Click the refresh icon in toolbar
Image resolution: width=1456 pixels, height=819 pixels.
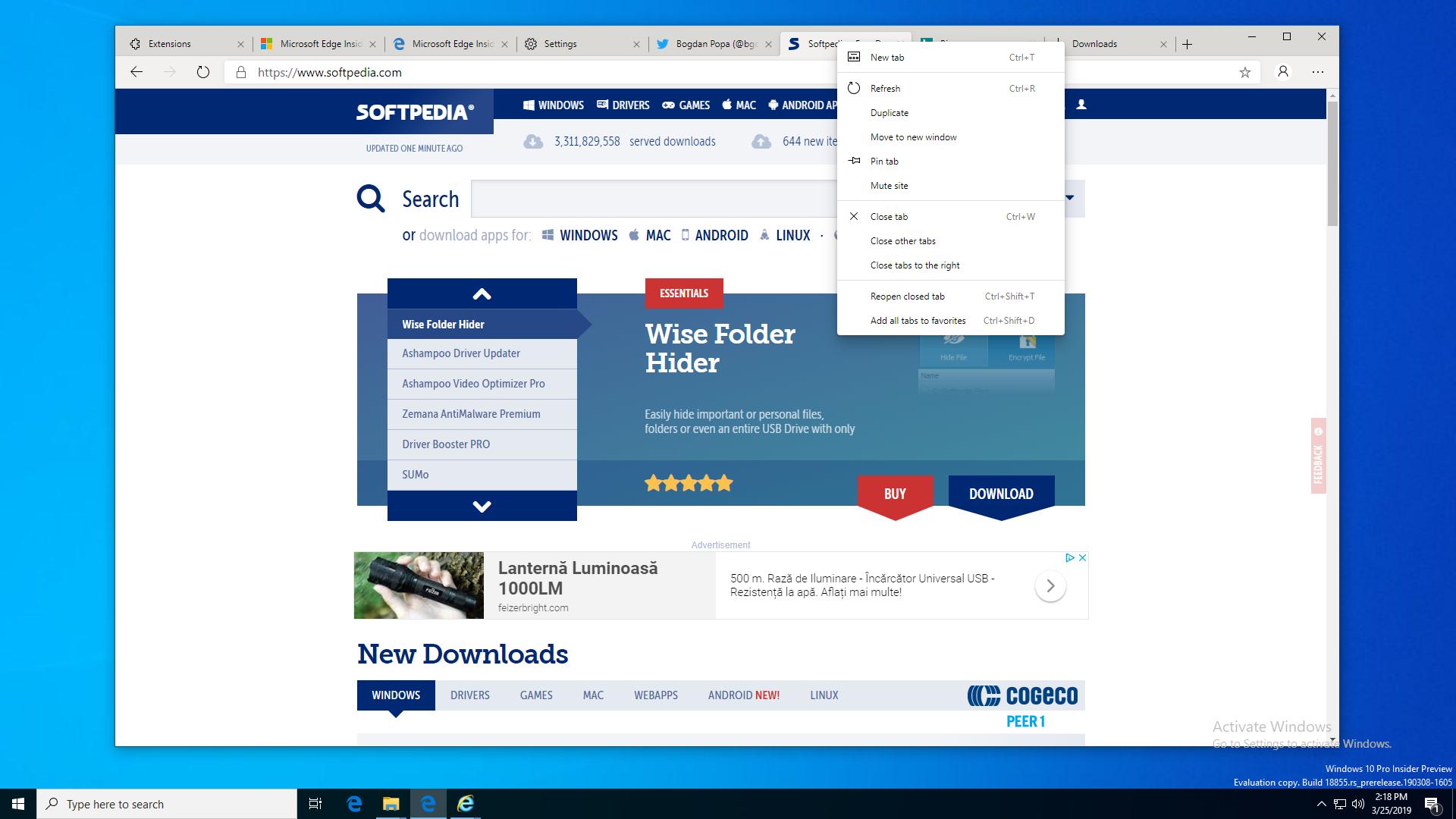202,72
